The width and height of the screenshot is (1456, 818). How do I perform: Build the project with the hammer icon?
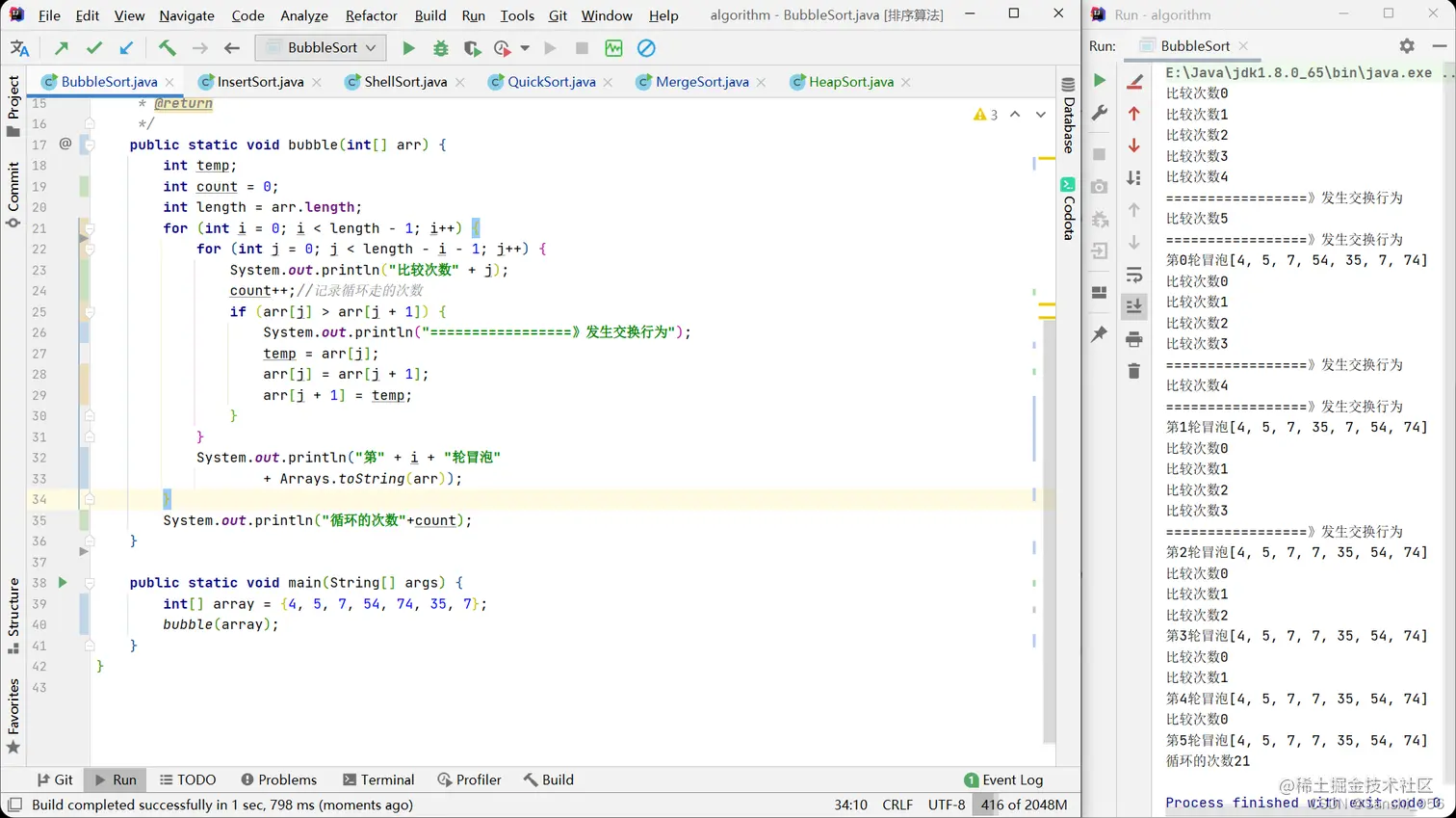[x=168, y=48]
